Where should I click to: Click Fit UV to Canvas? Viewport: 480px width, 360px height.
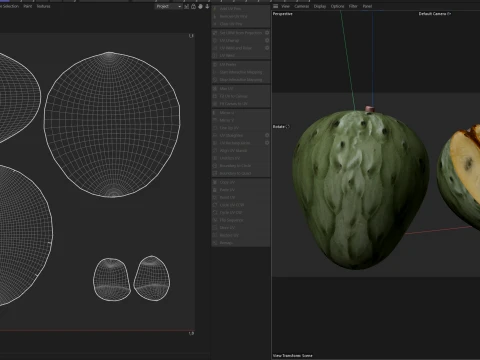241,96
